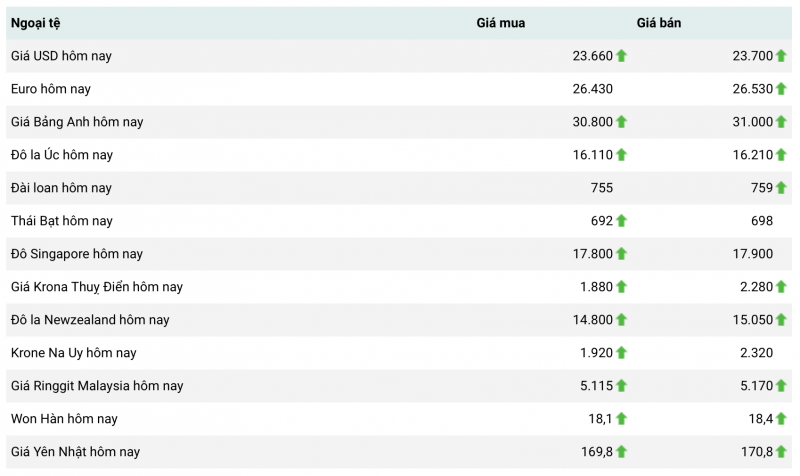Click green arrow next to USD sell price 23.700
This screenshot has height=476, width=800.
pyautogui.click(x=781, y=56)
